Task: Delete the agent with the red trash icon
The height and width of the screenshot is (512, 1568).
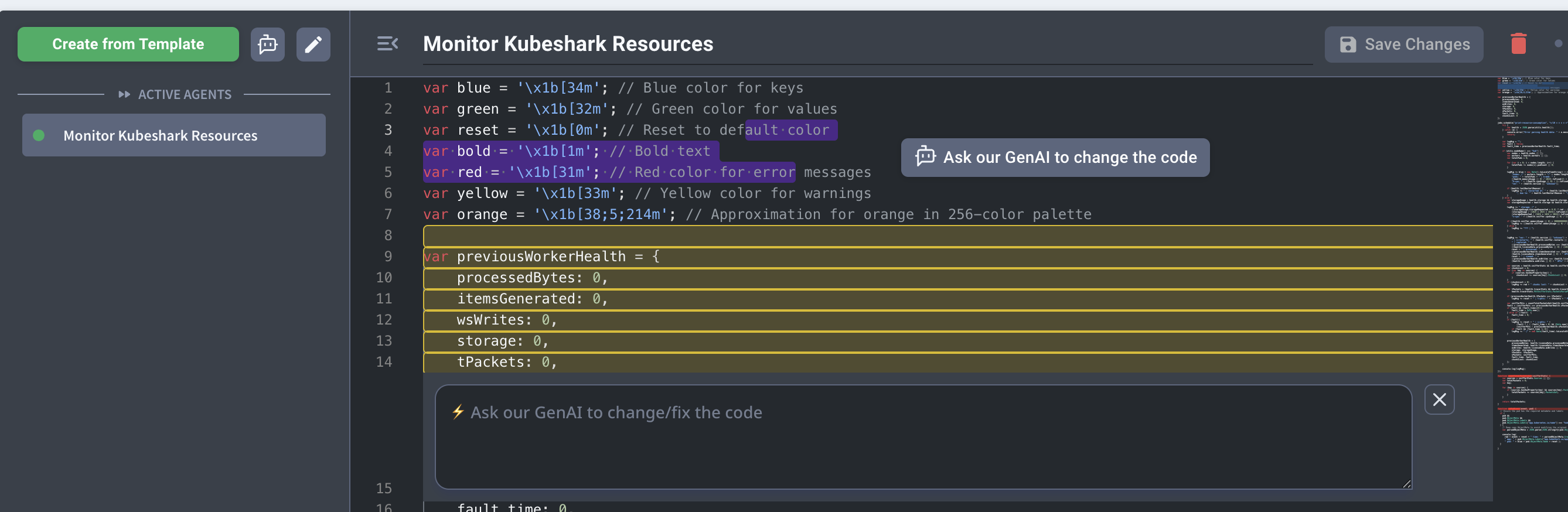Action: click(x=1518, y=44)
